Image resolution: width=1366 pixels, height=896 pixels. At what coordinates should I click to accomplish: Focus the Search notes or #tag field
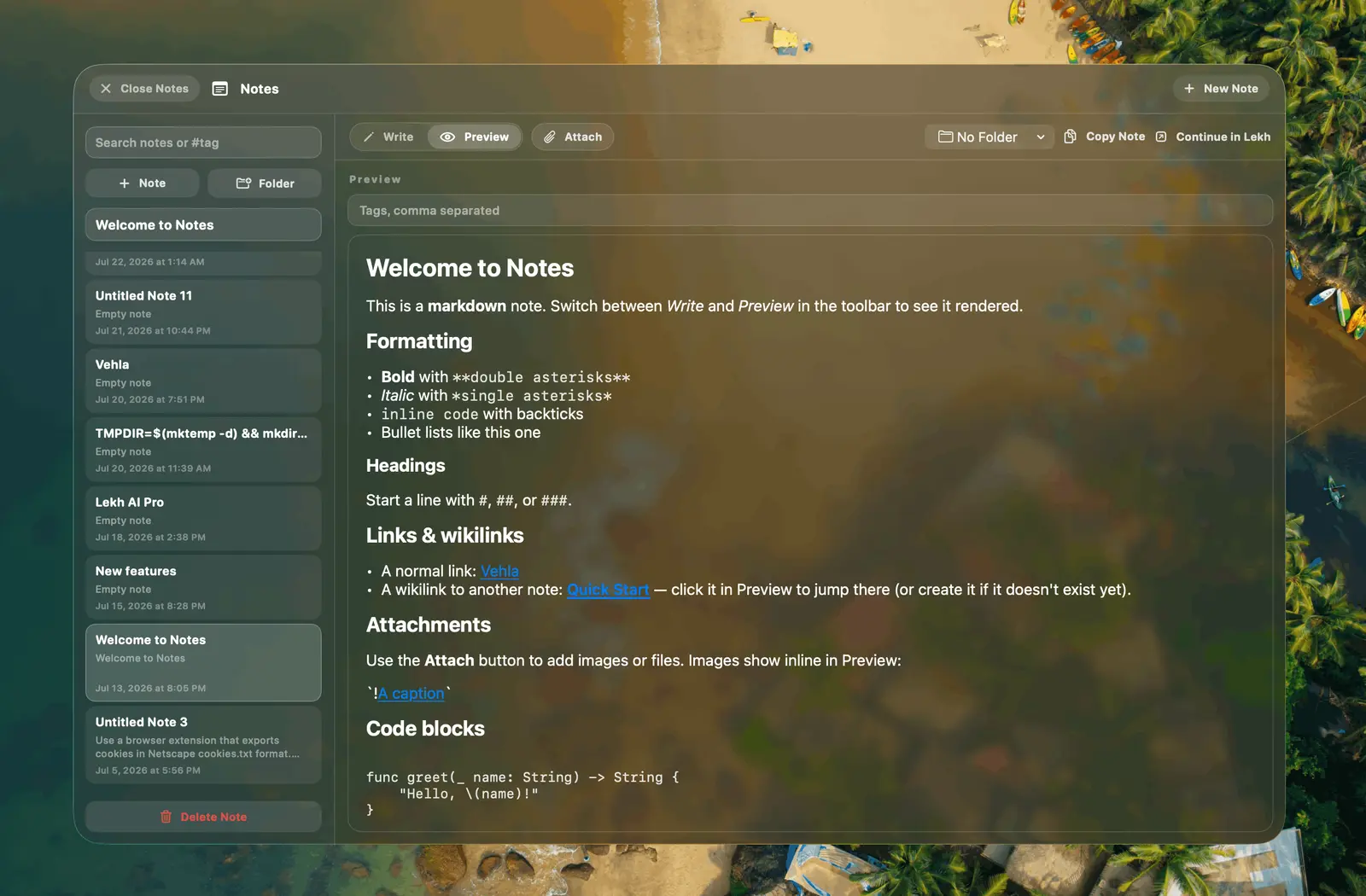click(203, 143)
